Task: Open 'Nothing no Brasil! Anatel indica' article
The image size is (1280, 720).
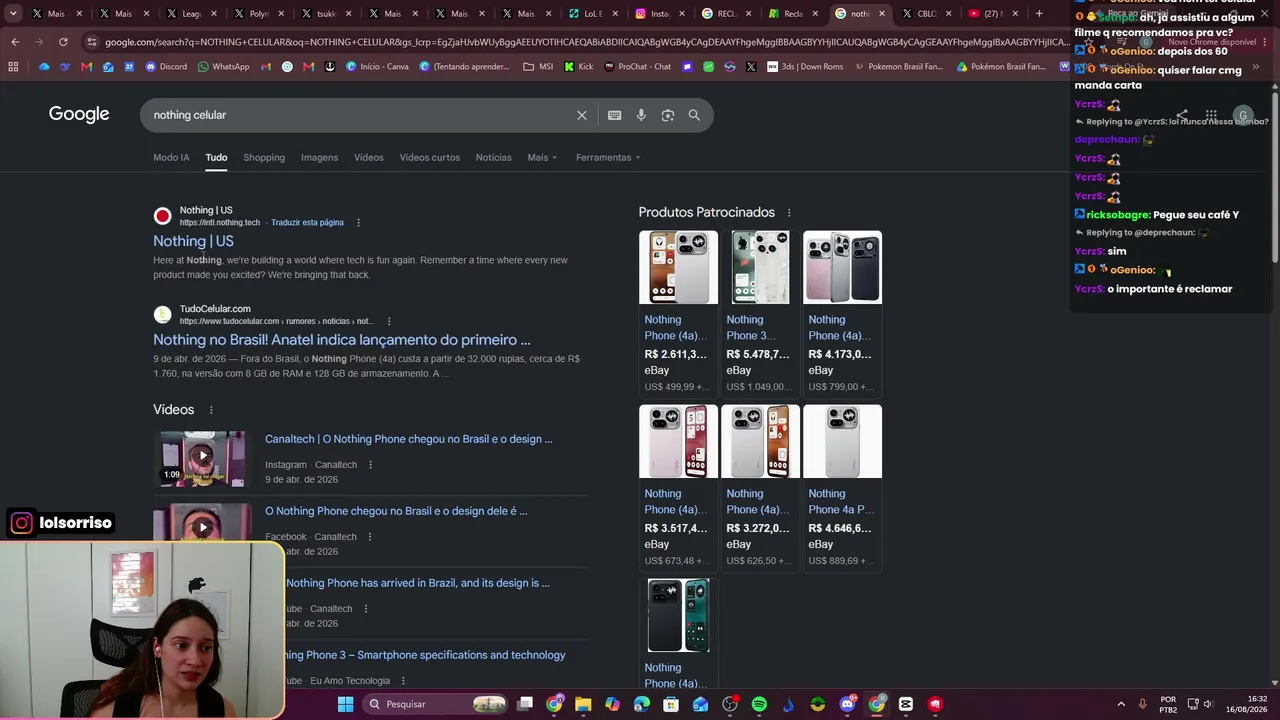Action: 342,340
